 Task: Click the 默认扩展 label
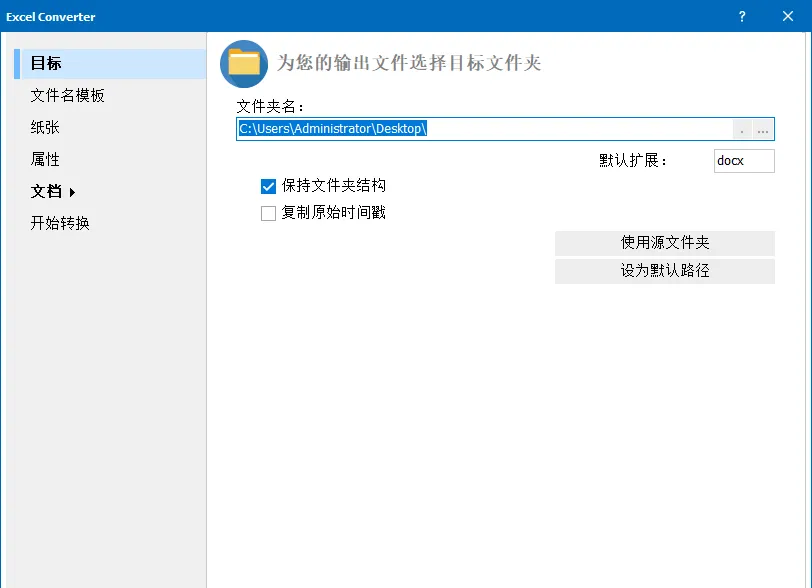click(x=632, y=161)
